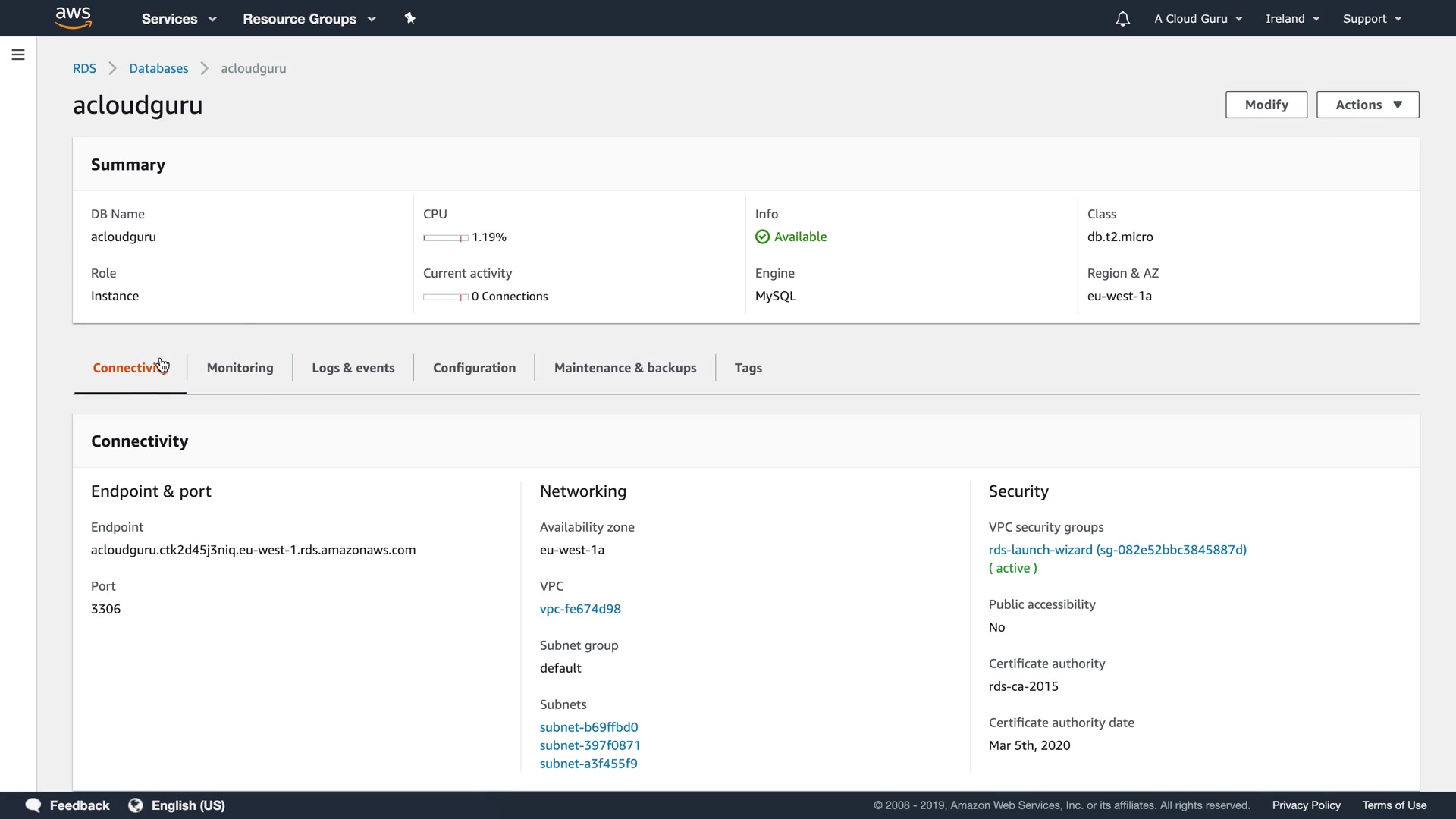The image size is (1456, 819).
Task: Open the rds-launch-wizard security group link
Action: click(x=1117, y=550)
